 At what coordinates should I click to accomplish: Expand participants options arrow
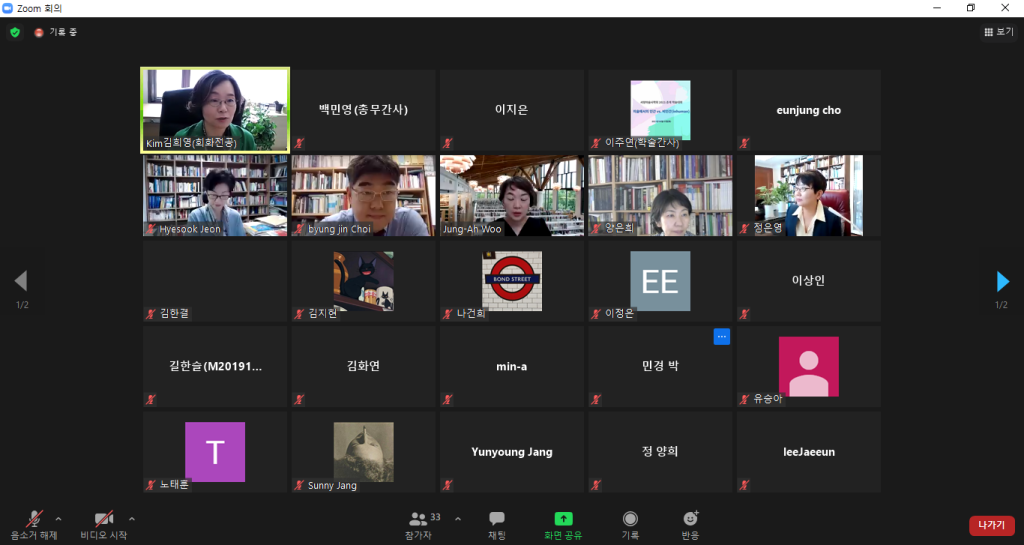click(x=458, y=518)
